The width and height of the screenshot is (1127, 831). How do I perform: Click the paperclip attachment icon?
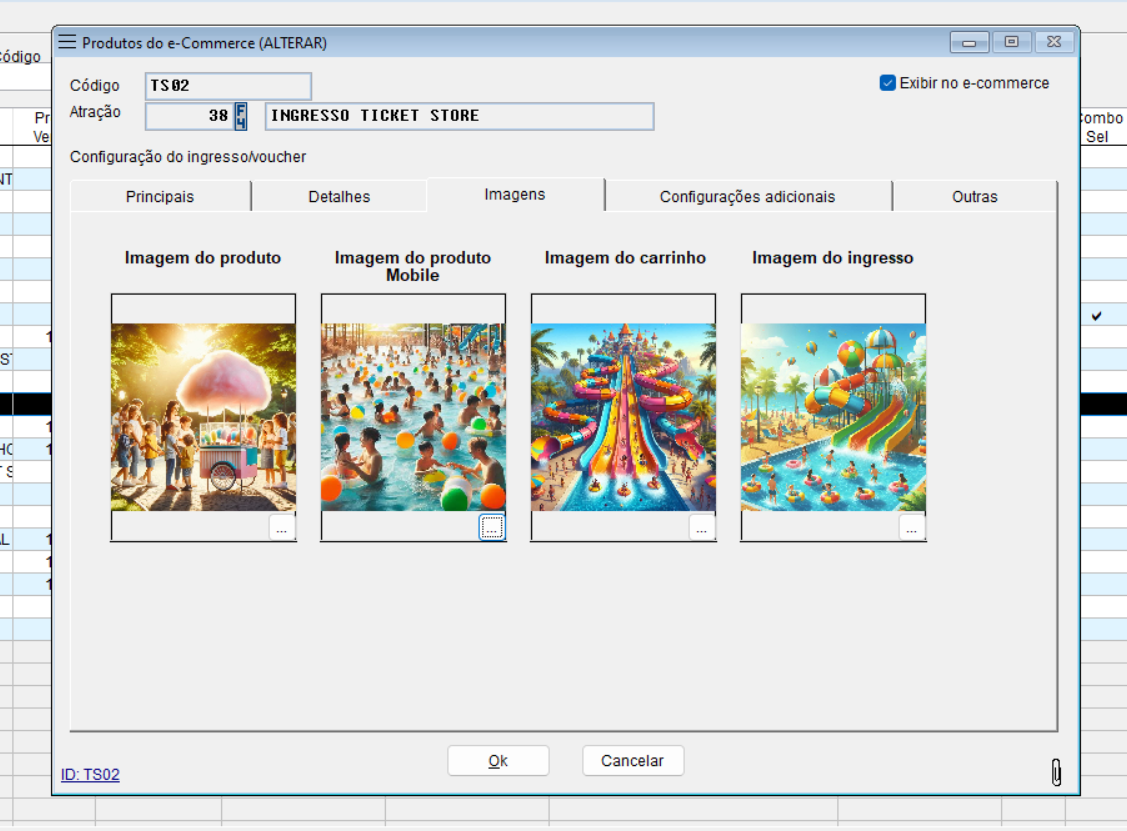[1056, 772]
